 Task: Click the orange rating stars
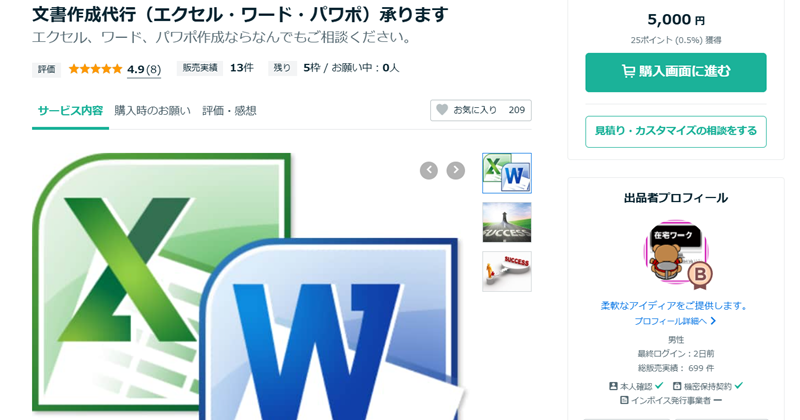95,69
